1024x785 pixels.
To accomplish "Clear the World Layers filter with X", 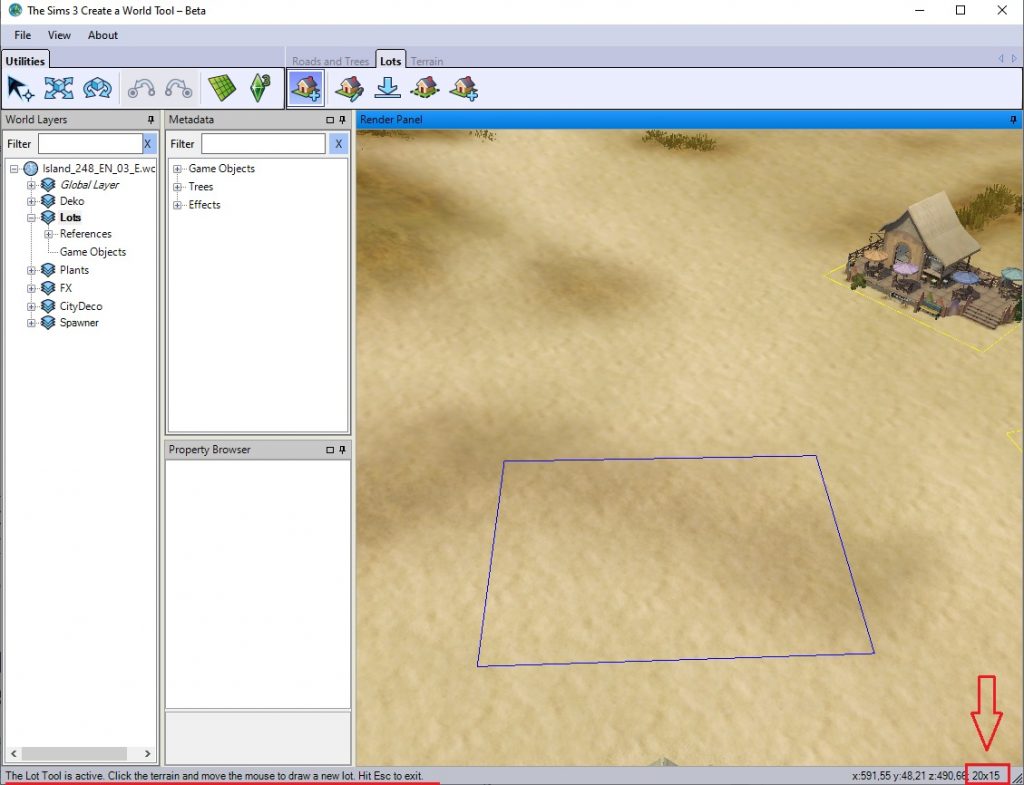I will [148, 144].
